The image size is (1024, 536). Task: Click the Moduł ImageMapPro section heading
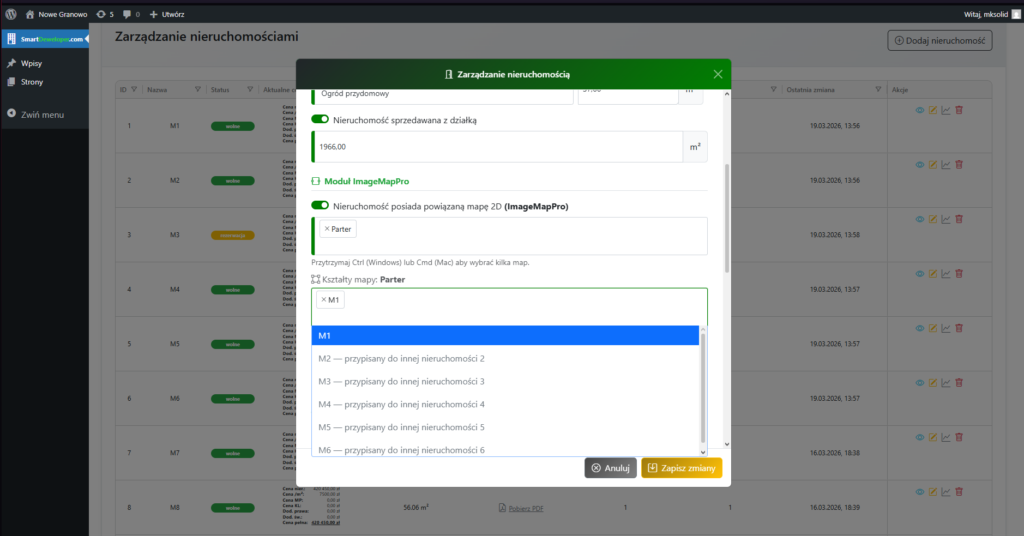tap(366, 181)
